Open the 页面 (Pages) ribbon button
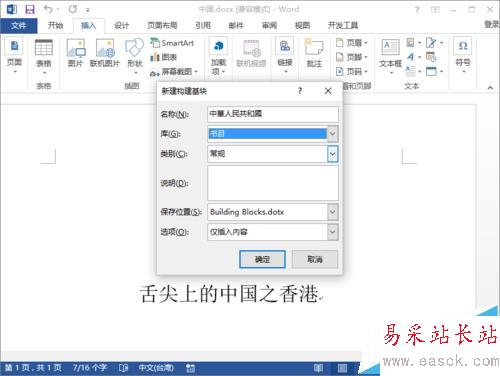 click(x=14, y=56)
